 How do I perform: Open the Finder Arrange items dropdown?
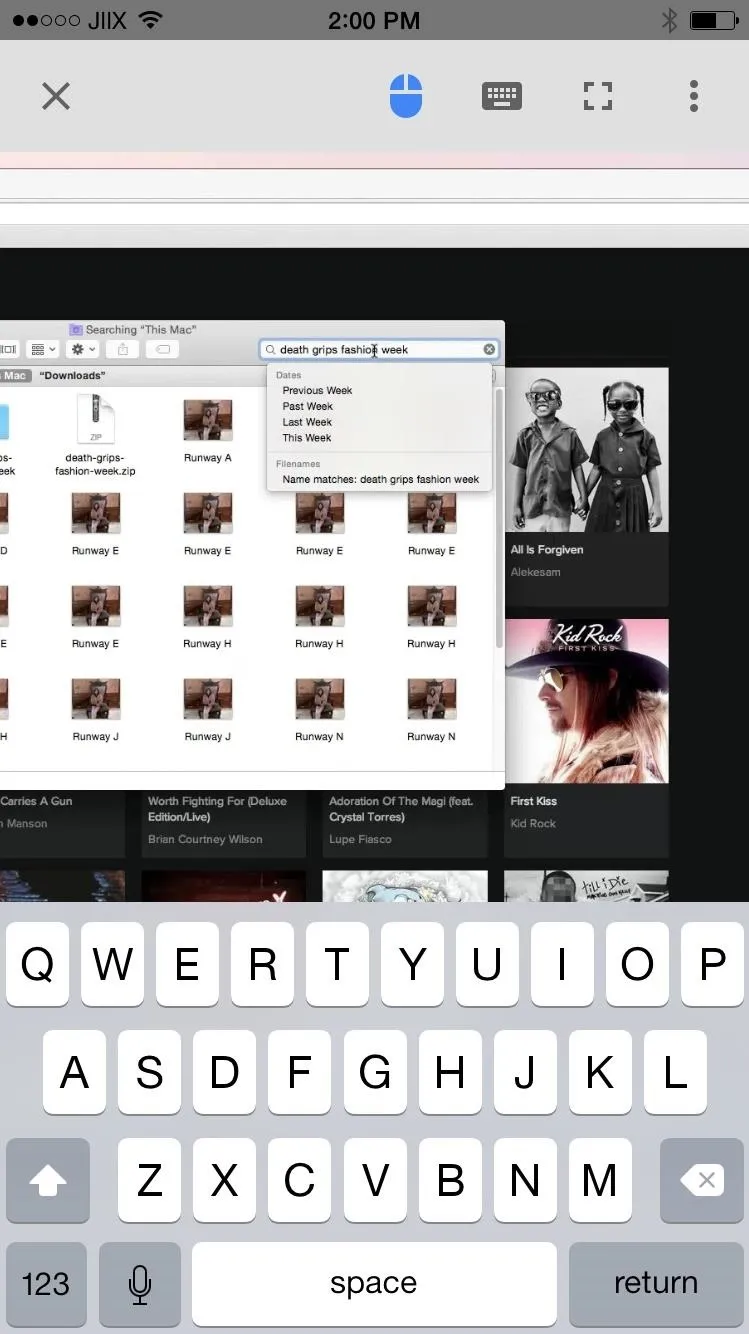pyautogui.click(x=43, y=349)
